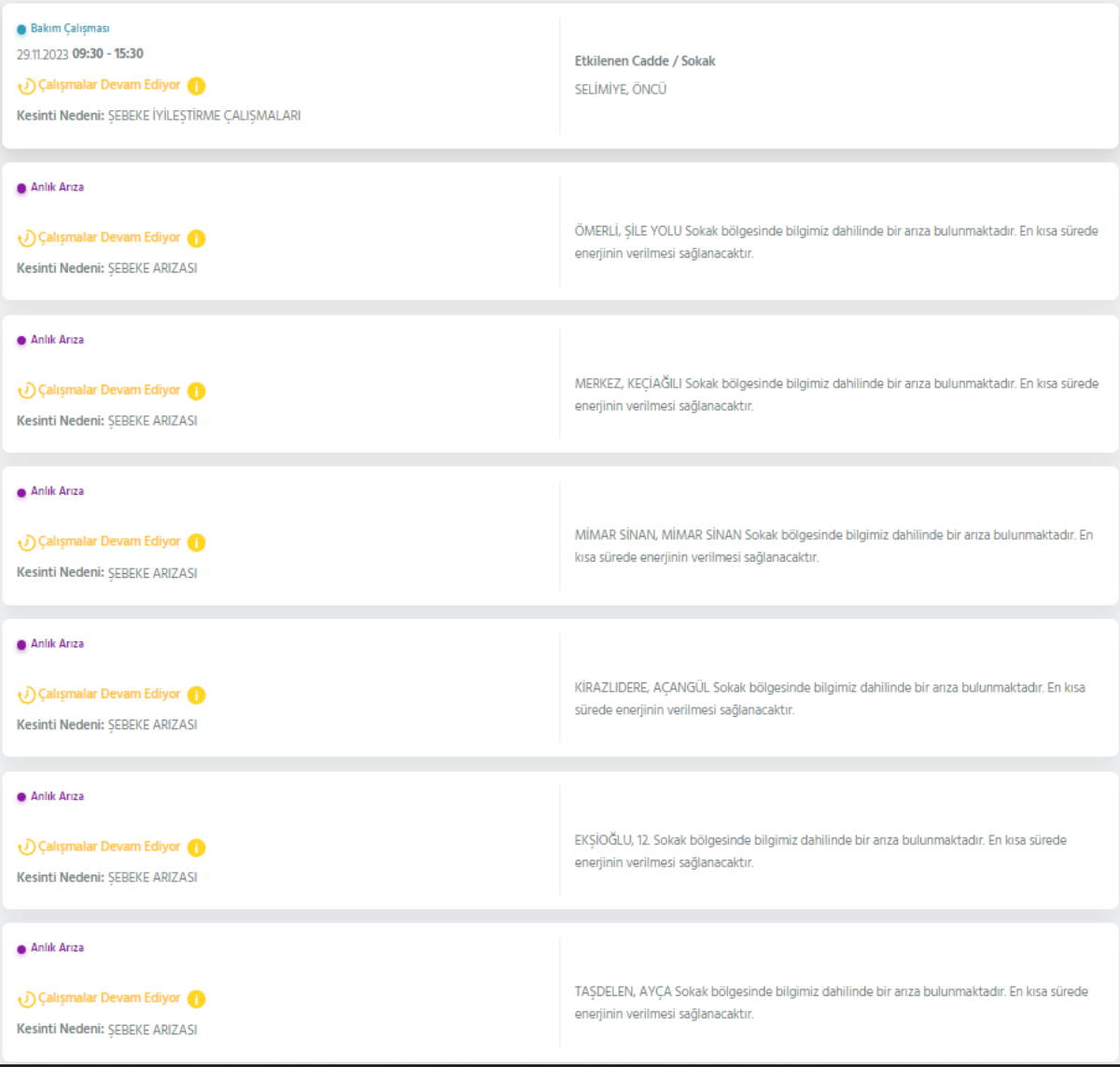Image resolution: width=1120 pixels, height=1067 pixels.
Task: Click the purple dot in the MERKEZ card
Action: (x=21, y=341)
